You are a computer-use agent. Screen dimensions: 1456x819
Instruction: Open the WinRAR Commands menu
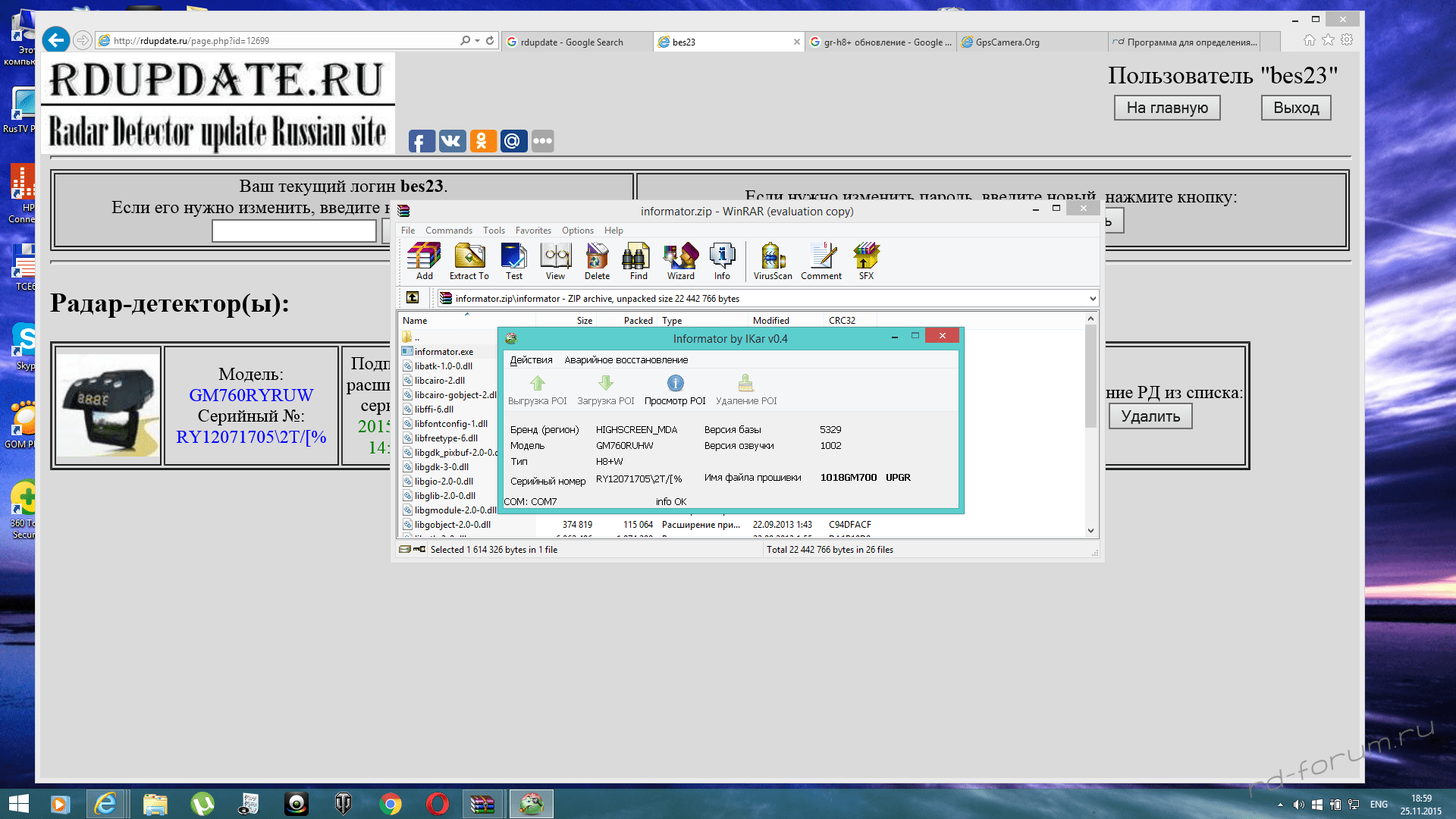point(448,231)
